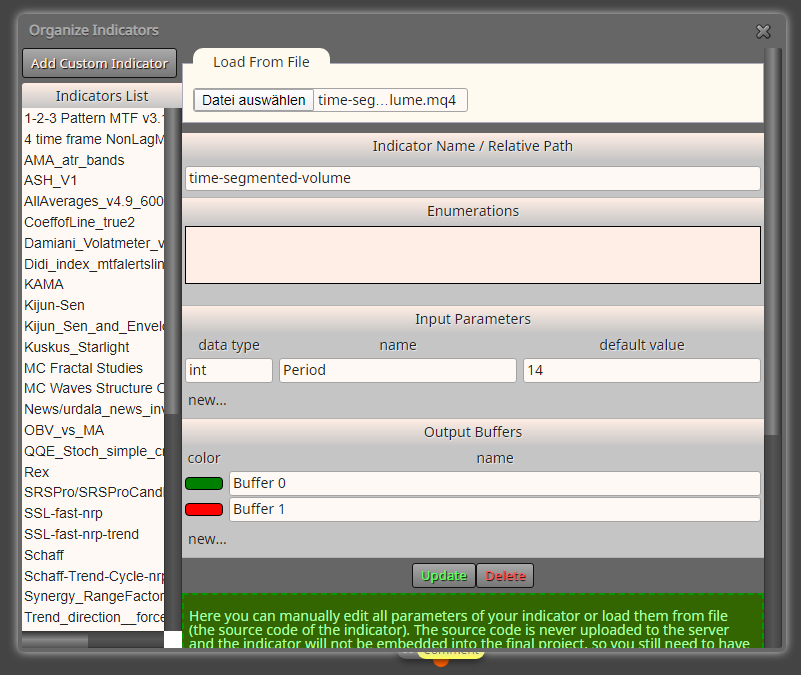Select the Kuskus_Starlight indicator
Viewport: 801px width, 675px height.
coord(93,347)
